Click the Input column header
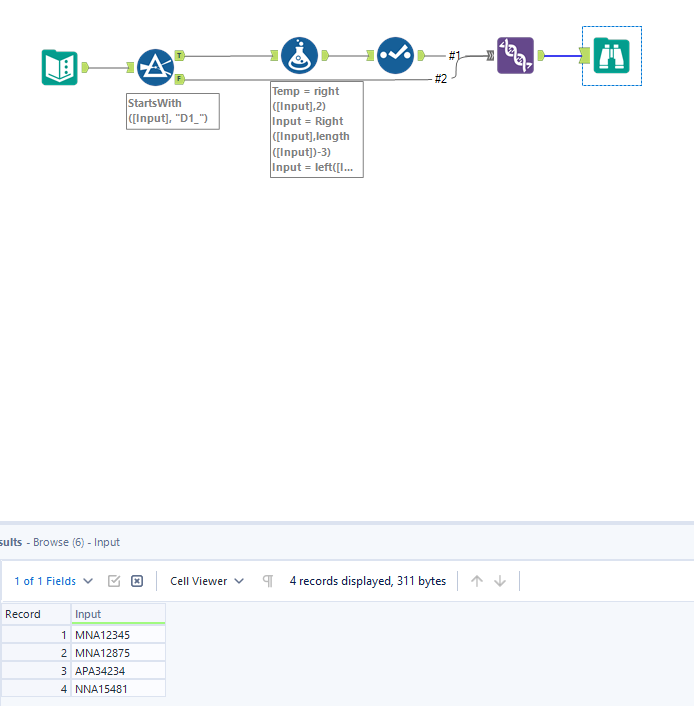694x706 pixels. [x=118, y=614]
